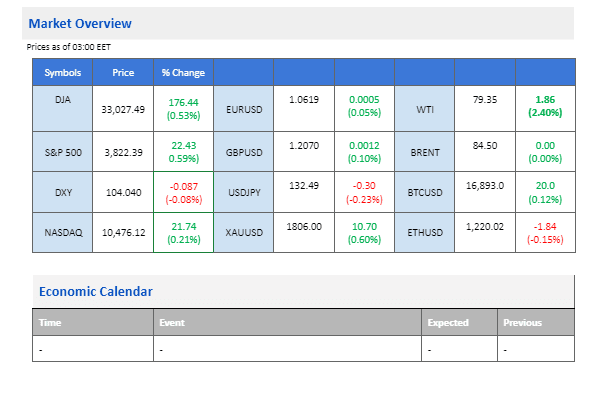Screen dimensions: 613x398
Task: Click the Symbols column header
Action: [x=63, y=73]
